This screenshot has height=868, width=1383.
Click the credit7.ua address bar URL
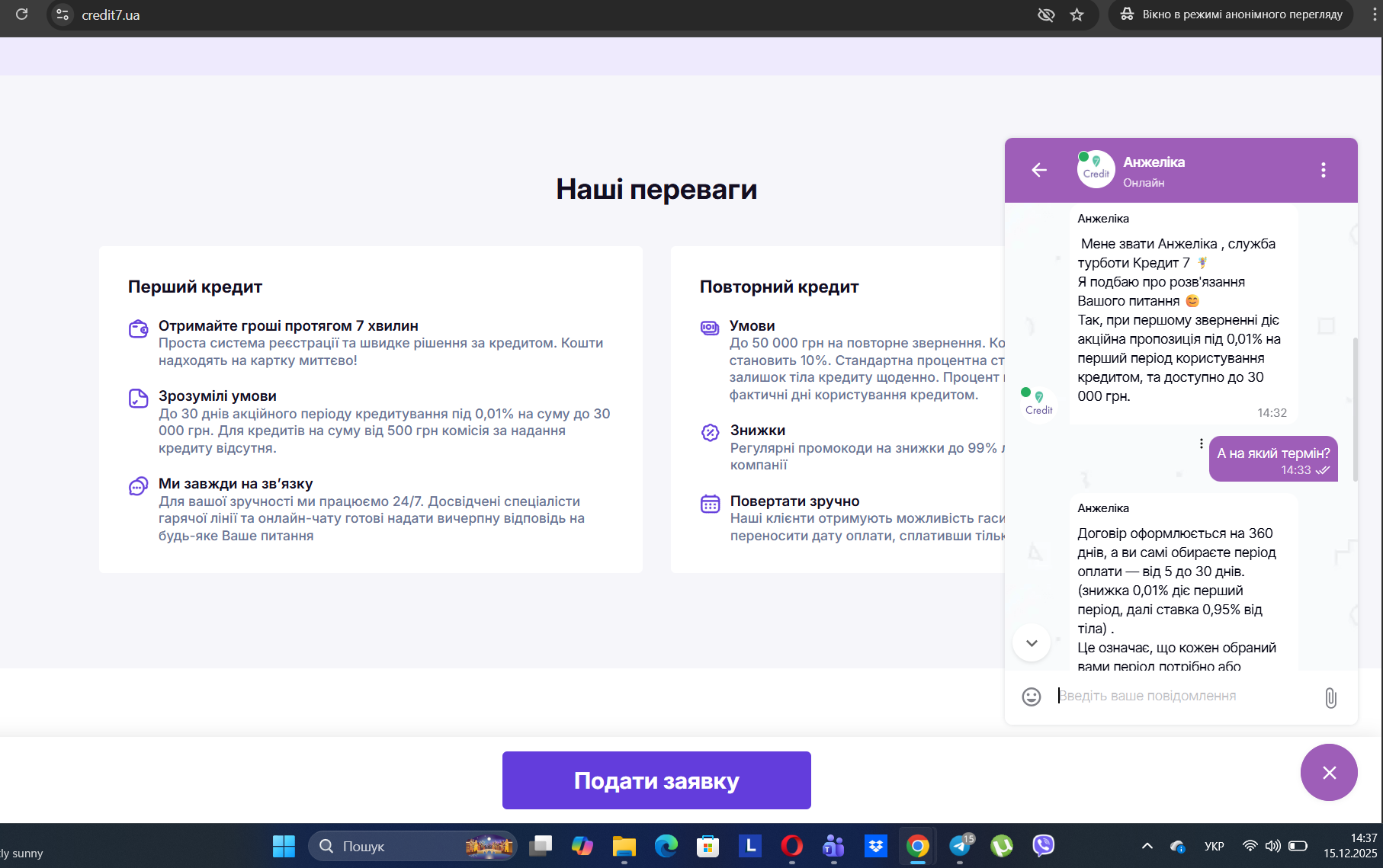[111, 15]
